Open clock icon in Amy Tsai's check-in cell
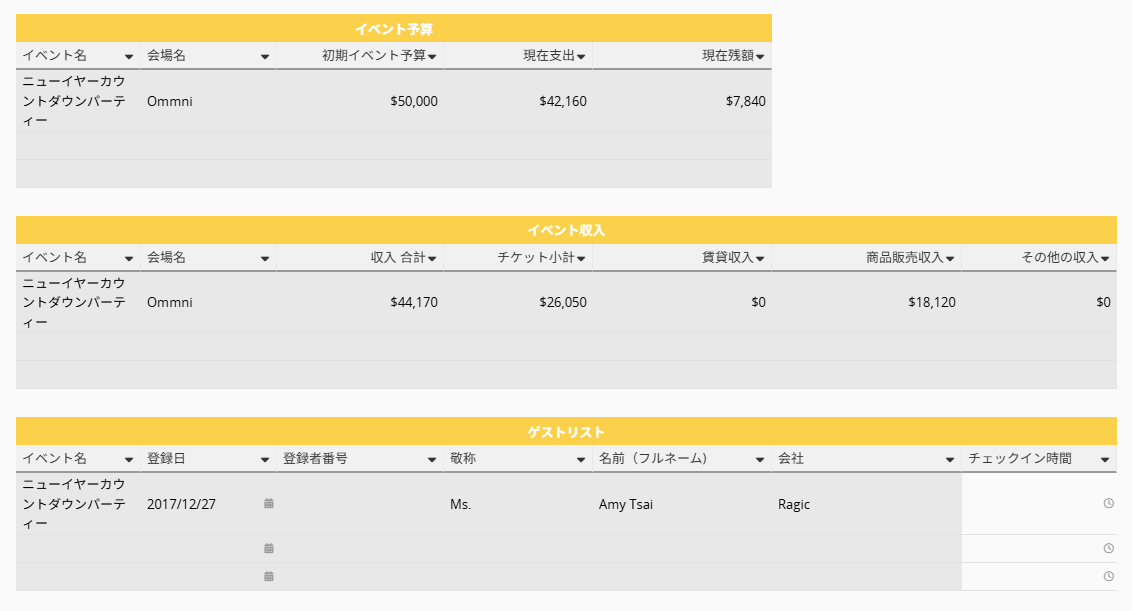 (x=1109, y=503)
